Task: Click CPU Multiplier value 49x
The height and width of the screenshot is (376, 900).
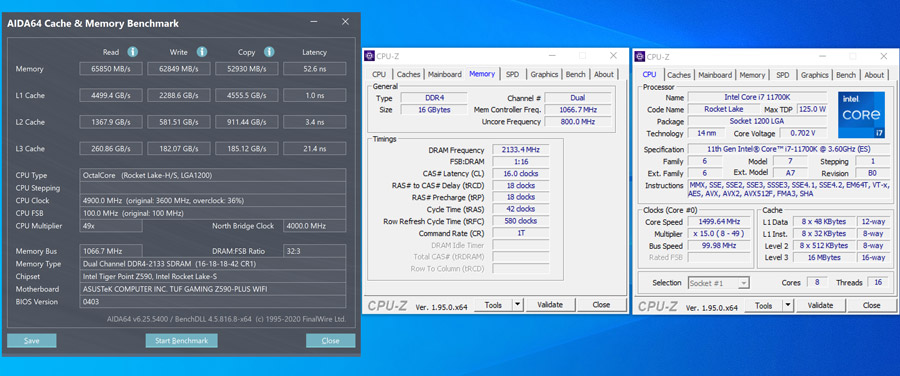Action: (111, 226)
